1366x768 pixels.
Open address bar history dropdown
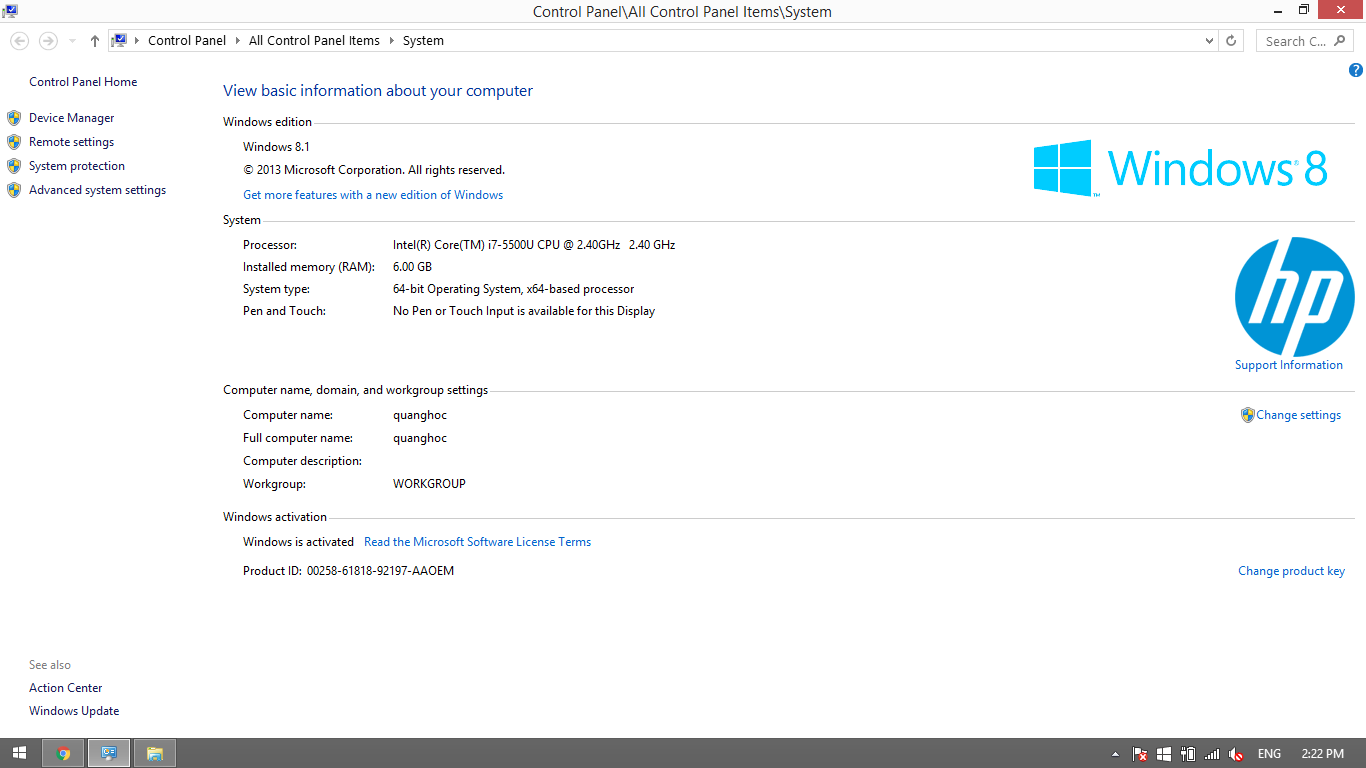pos(1210,41)
